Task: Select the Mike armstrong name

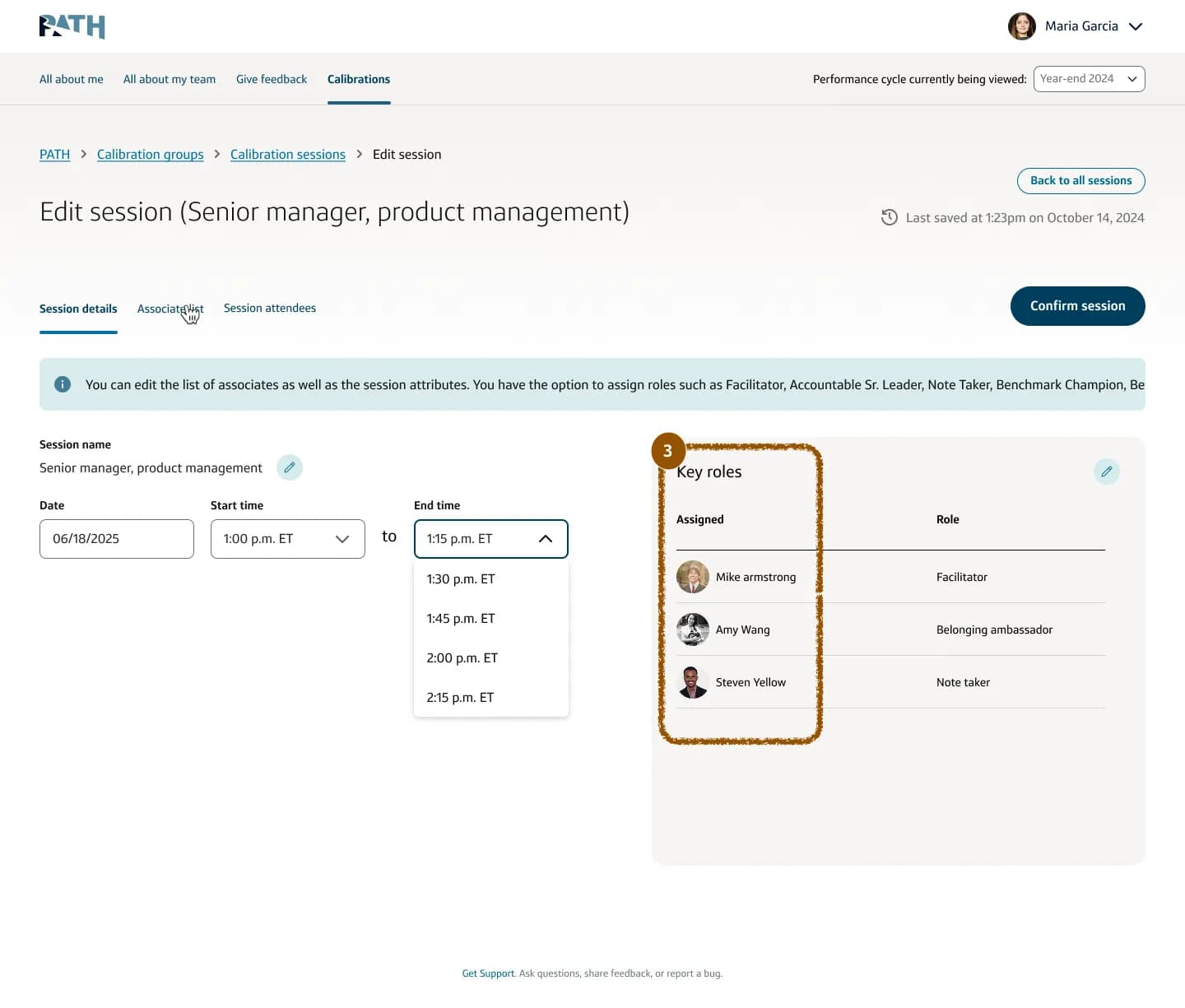Action: pyautogui.click(x=755, y=578)
